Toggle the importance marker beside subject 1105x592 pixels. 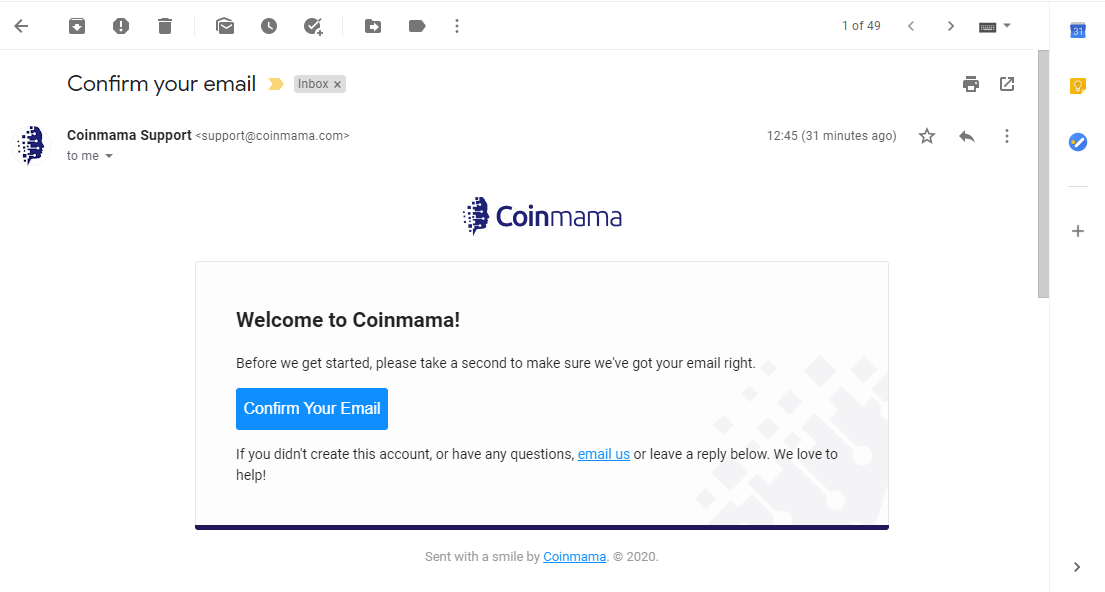pyautogui.click(x=276, y=85)
